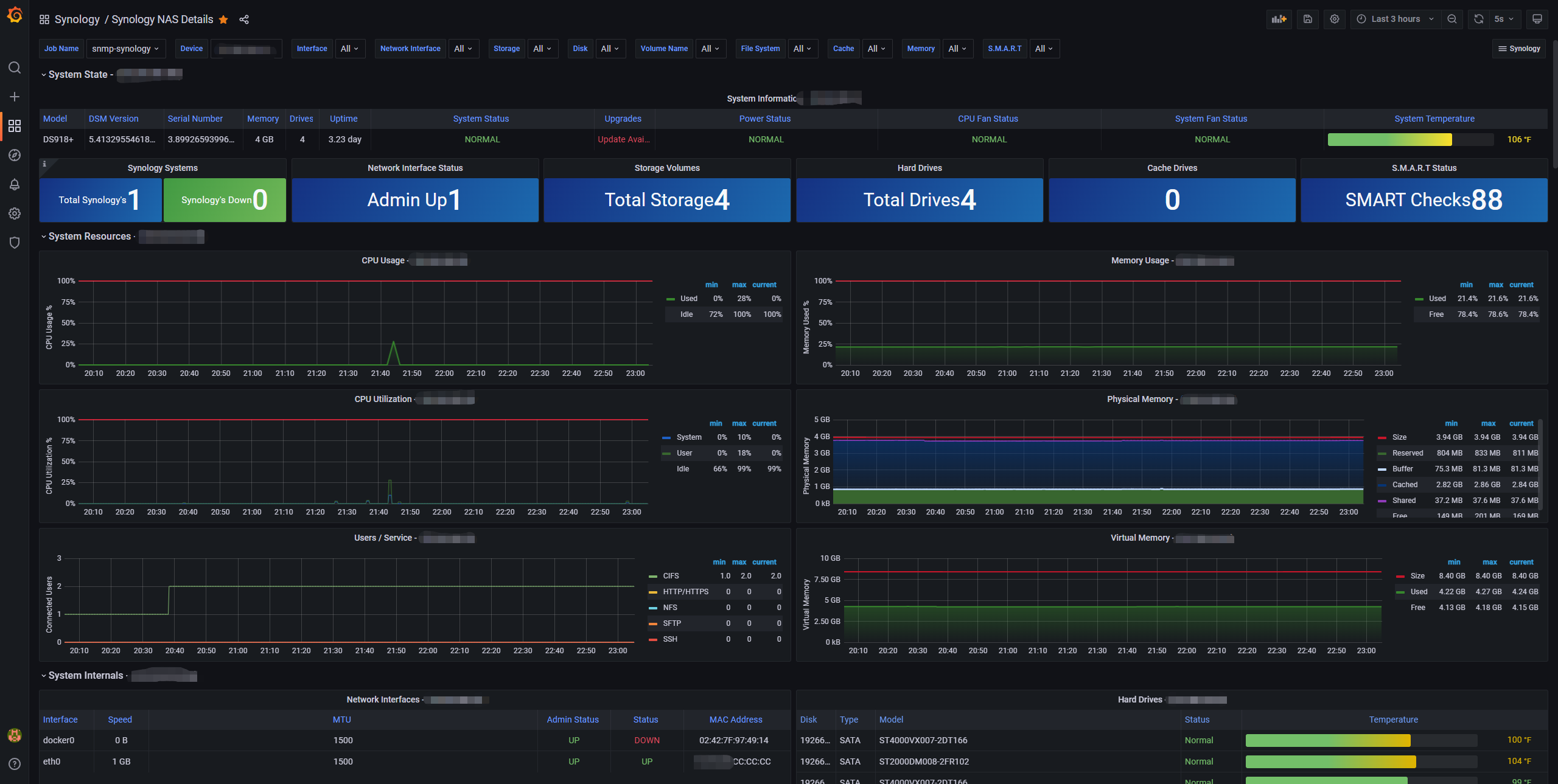The image size is (1558, 784).
Task: Open the File System All dropdown
Action: click(803, 49)
